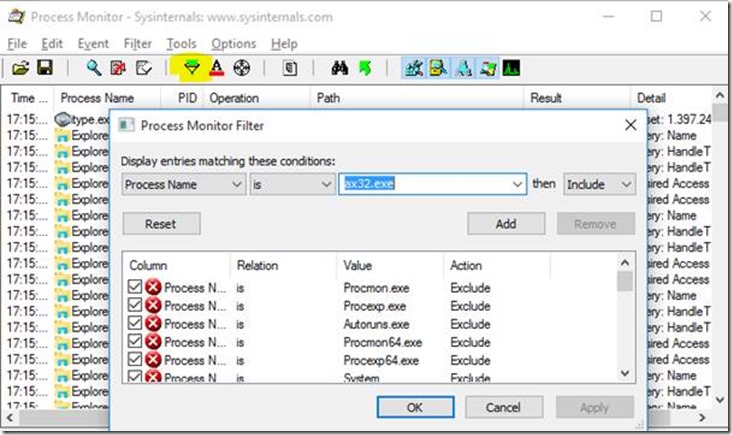Toggle the Procexp64.exe filter checkbox
Image resolution: width=732 pixels, height=435 pixels.
tap(136, 360)
